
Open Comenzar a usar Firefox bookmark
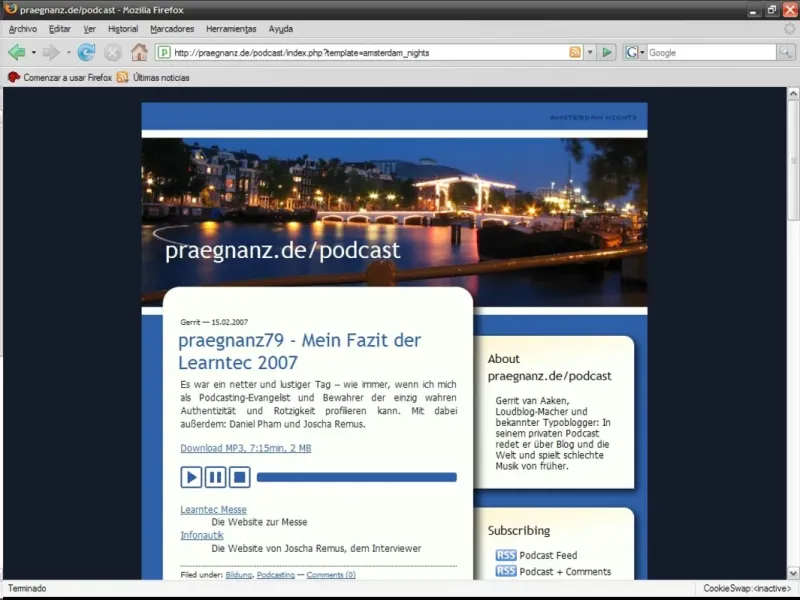coord(60,78)
